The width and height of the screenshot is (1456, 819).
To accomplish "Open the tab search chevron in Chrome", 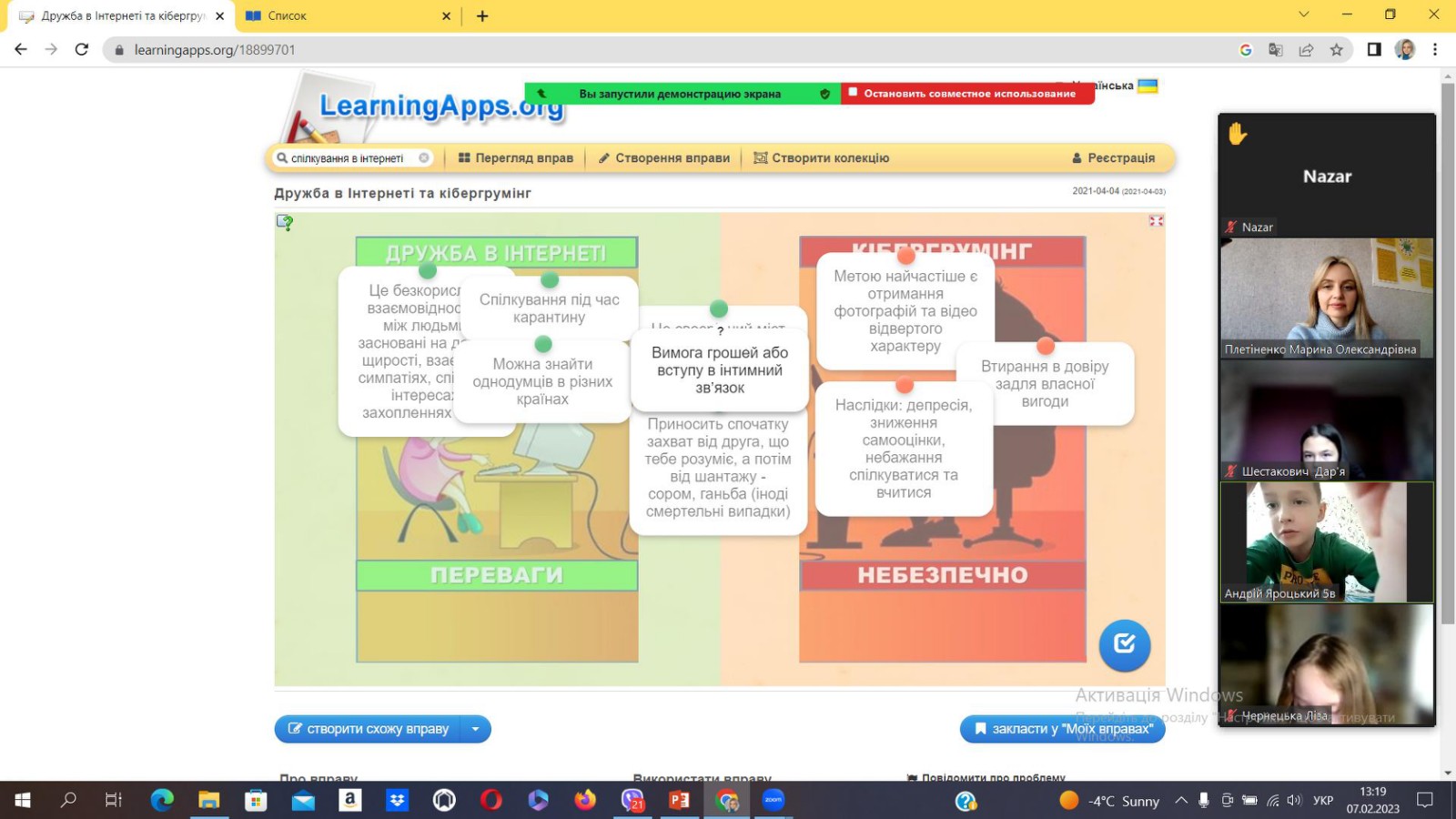I will tap(1303, 15).
